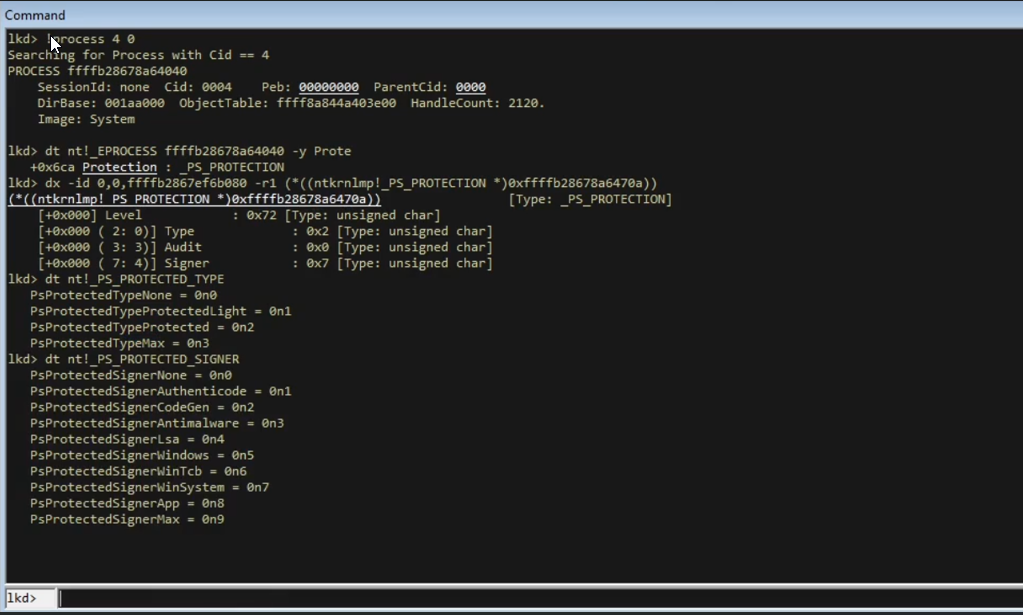Click 'PsProtectedSignerApp = 0n8' line
Image resolution: width=1023 pixels, height=615 pixels.
[127, 503]
